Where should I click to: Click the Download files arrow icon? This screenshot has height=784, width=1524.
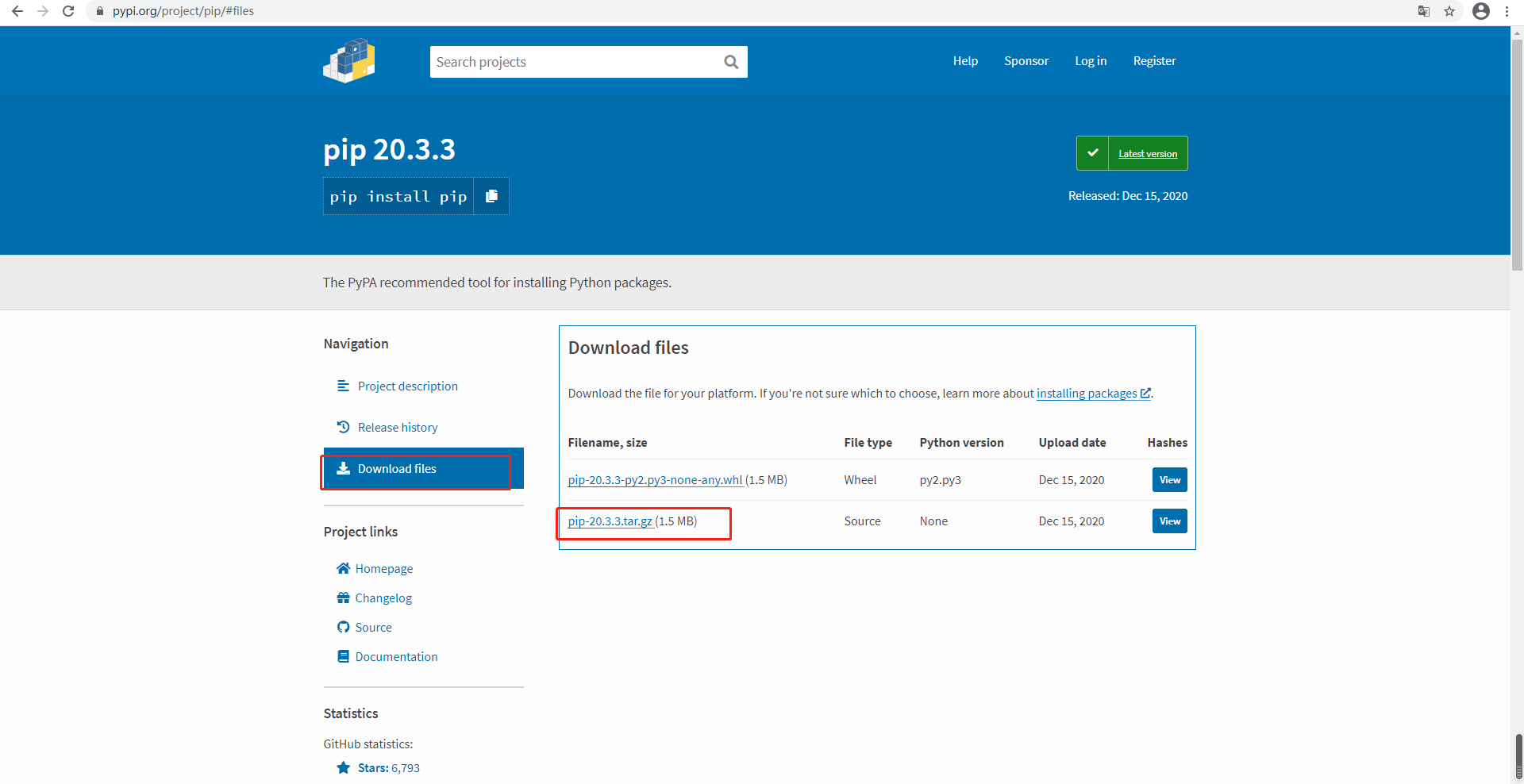click(344, 468)
